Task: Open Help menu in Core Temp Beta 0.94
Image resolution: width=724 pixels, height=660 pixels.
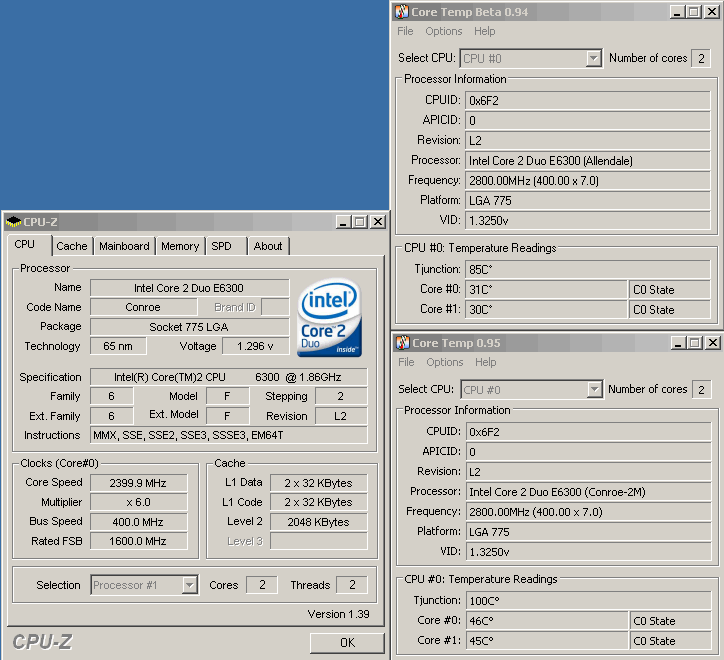Action: 484,31
